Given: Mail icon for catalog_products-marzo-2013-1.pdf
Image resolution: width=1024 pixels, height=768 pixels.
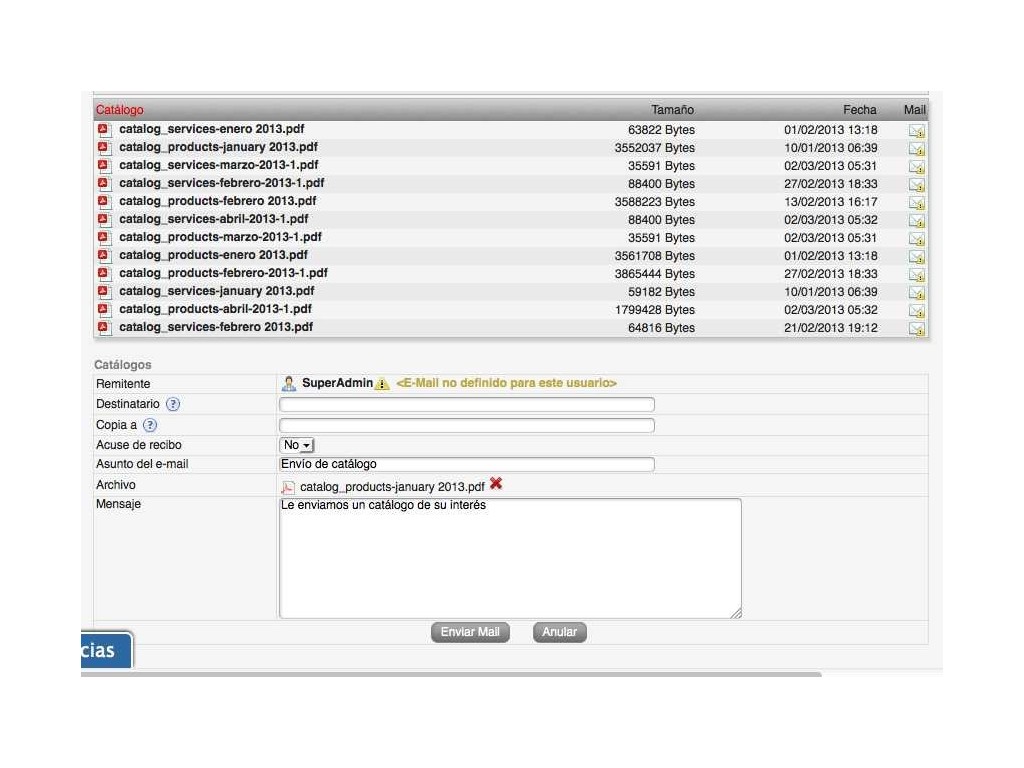Looking at the screenshot, I should pyautogui.click(x=917, y=238).
